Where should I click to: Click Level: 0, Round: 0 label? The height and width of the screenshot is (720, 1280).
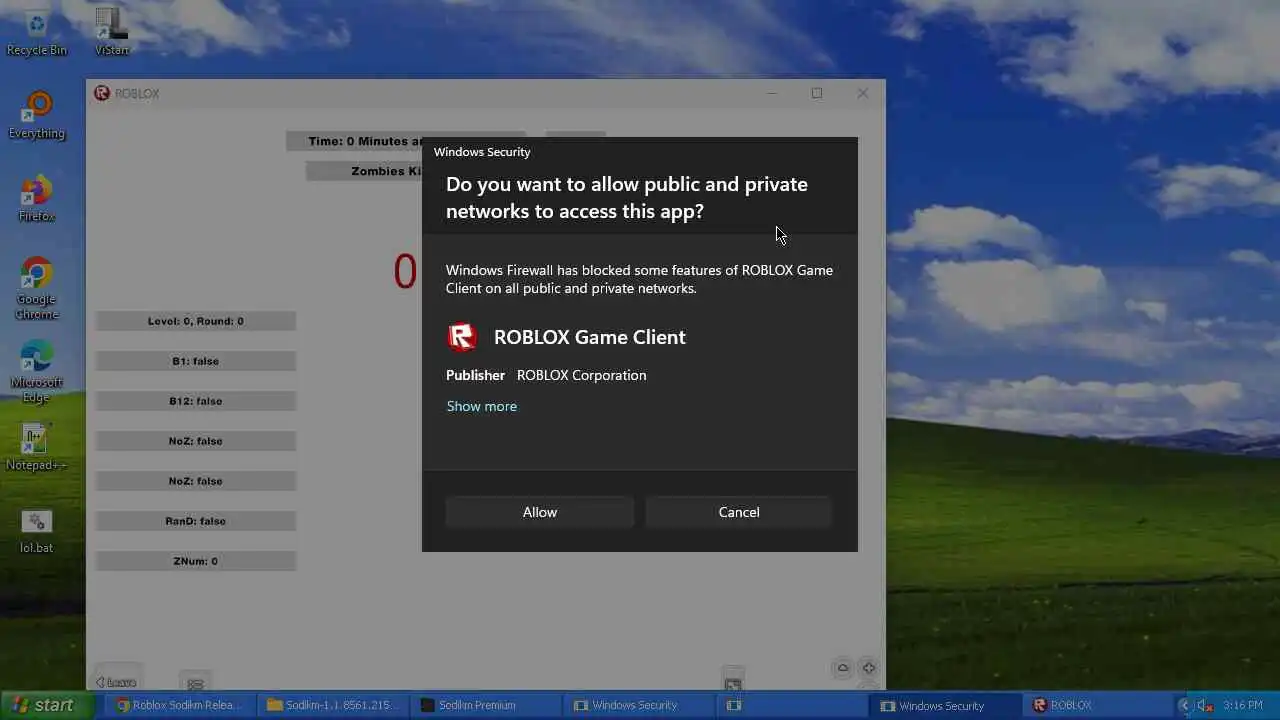(x=196, y=321)
